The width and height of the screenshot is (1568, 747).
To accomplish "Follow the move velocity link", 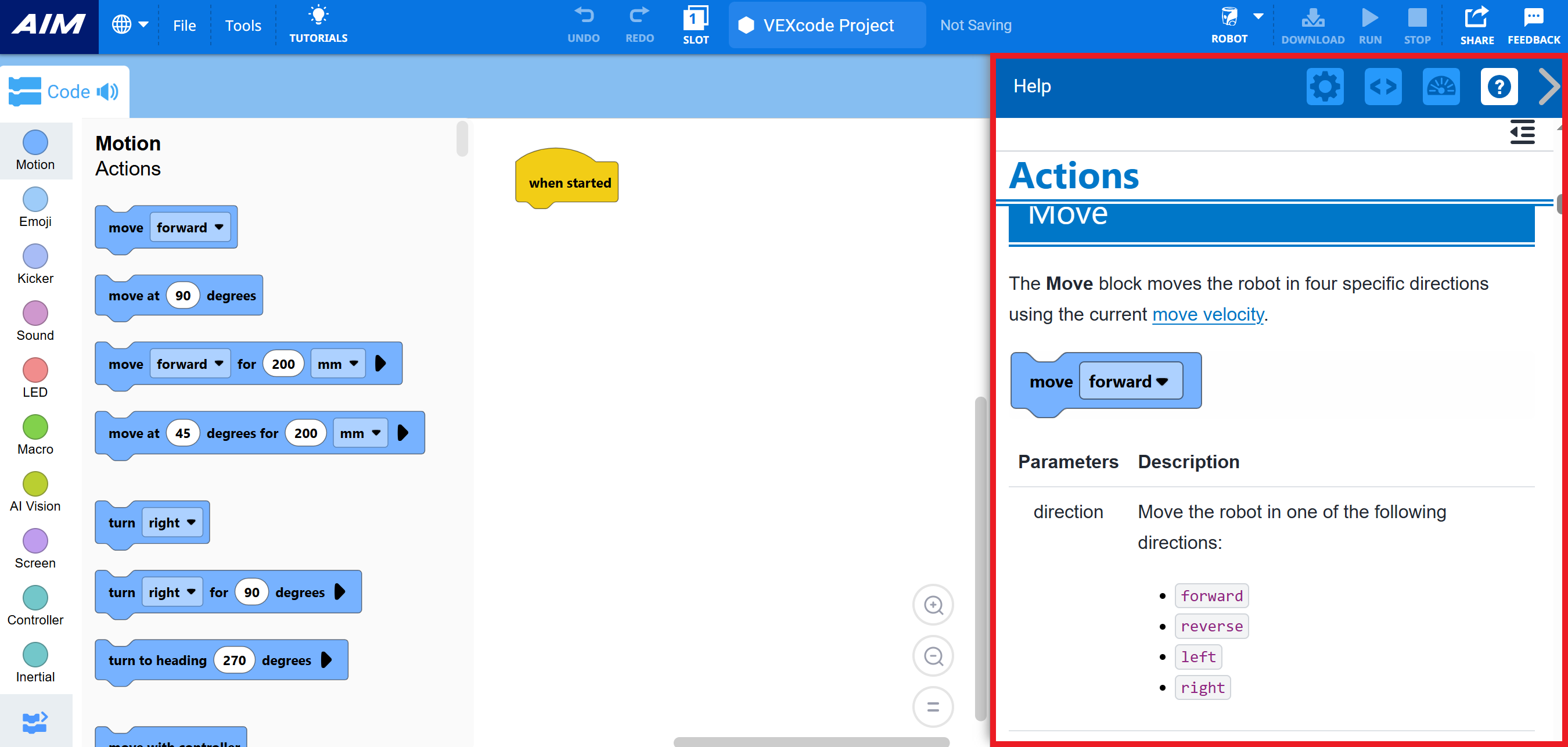I will tap(1207, 314).
